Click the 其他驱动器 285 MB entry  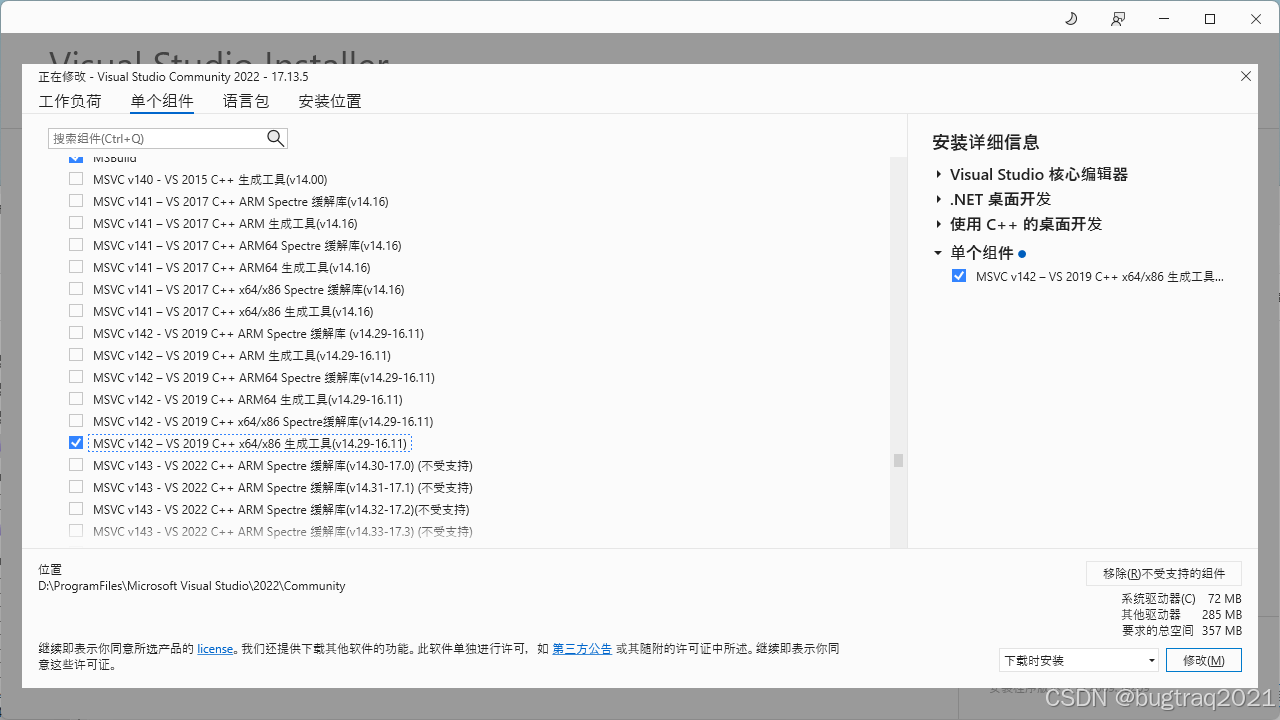pos(1182,615)
